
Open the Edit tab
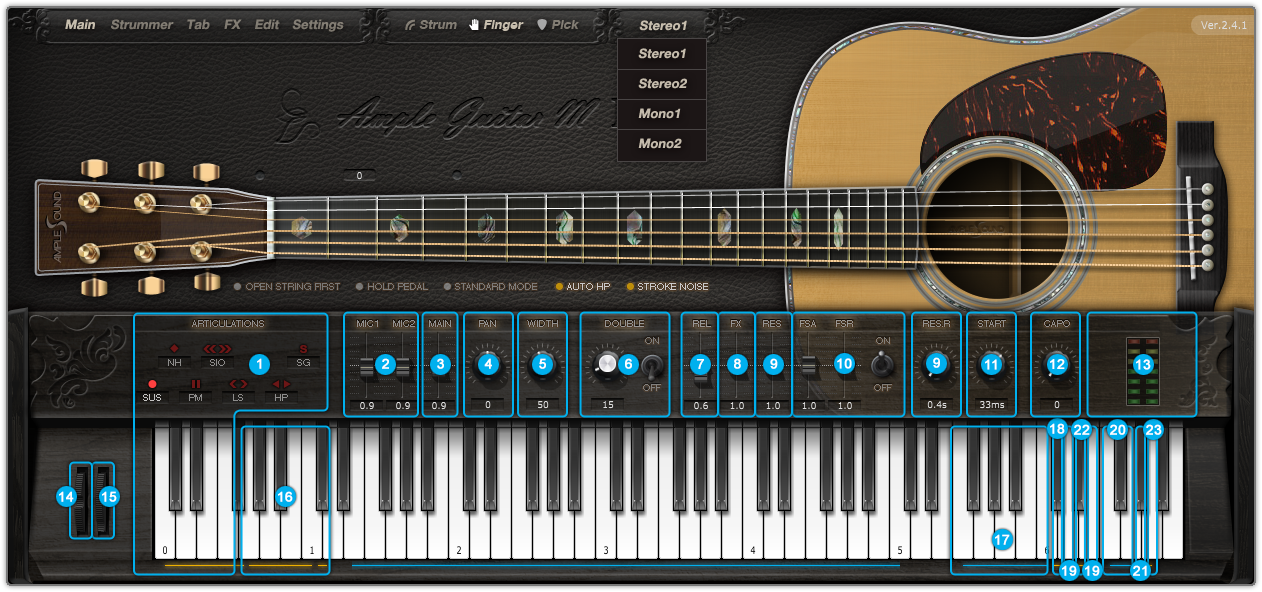click(x=267, y=25)
